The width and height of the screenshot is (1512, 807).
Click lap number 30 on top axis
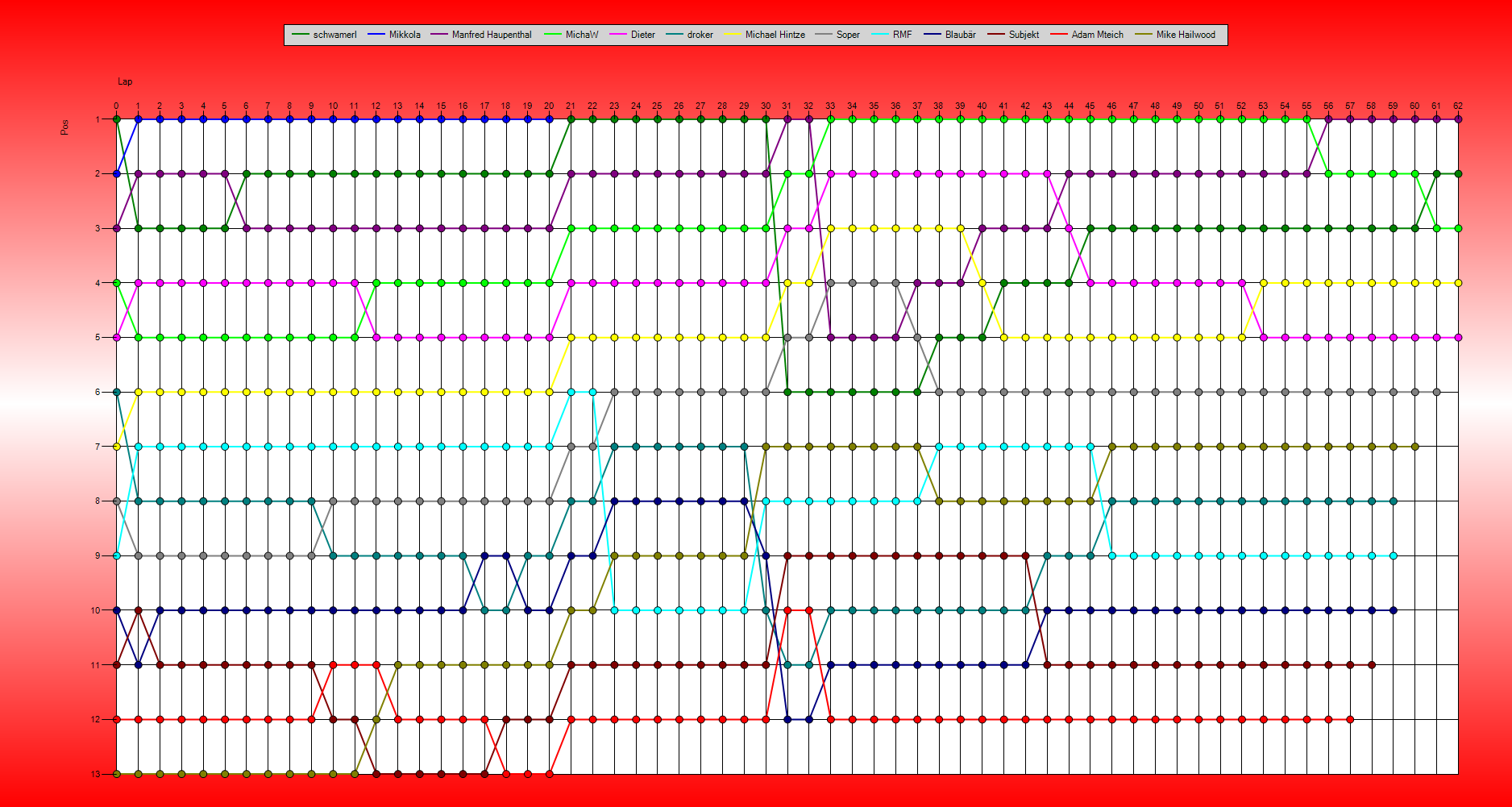(x=766, y=106)
